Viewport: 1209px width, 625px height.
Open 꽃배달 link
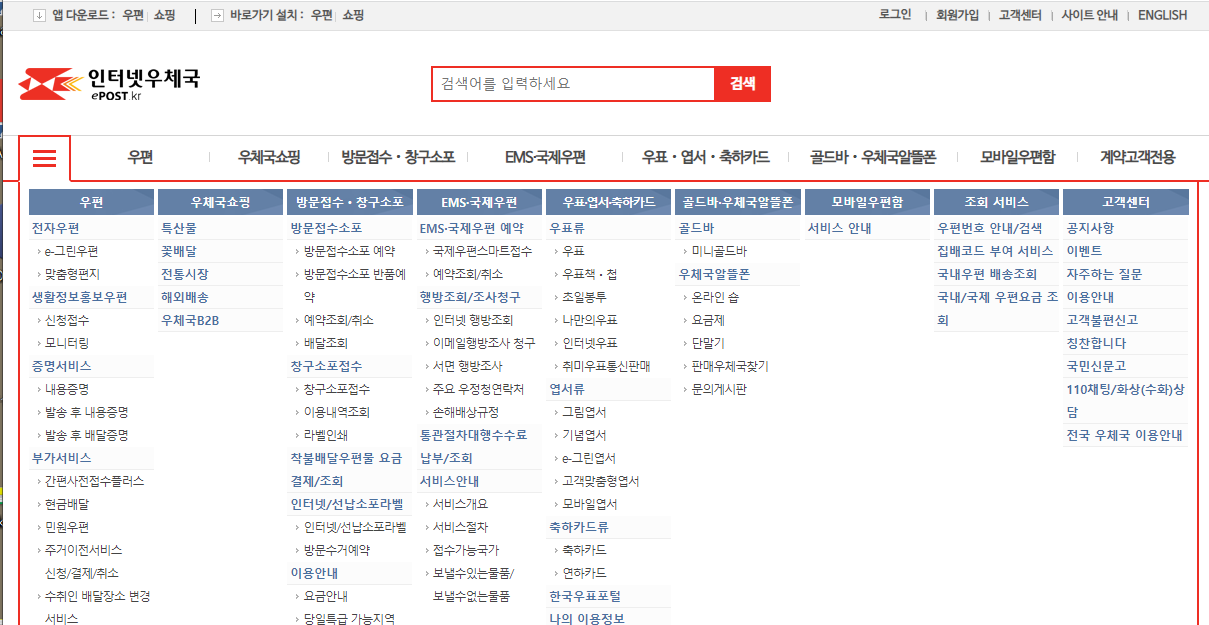click(x=179, y=251)
